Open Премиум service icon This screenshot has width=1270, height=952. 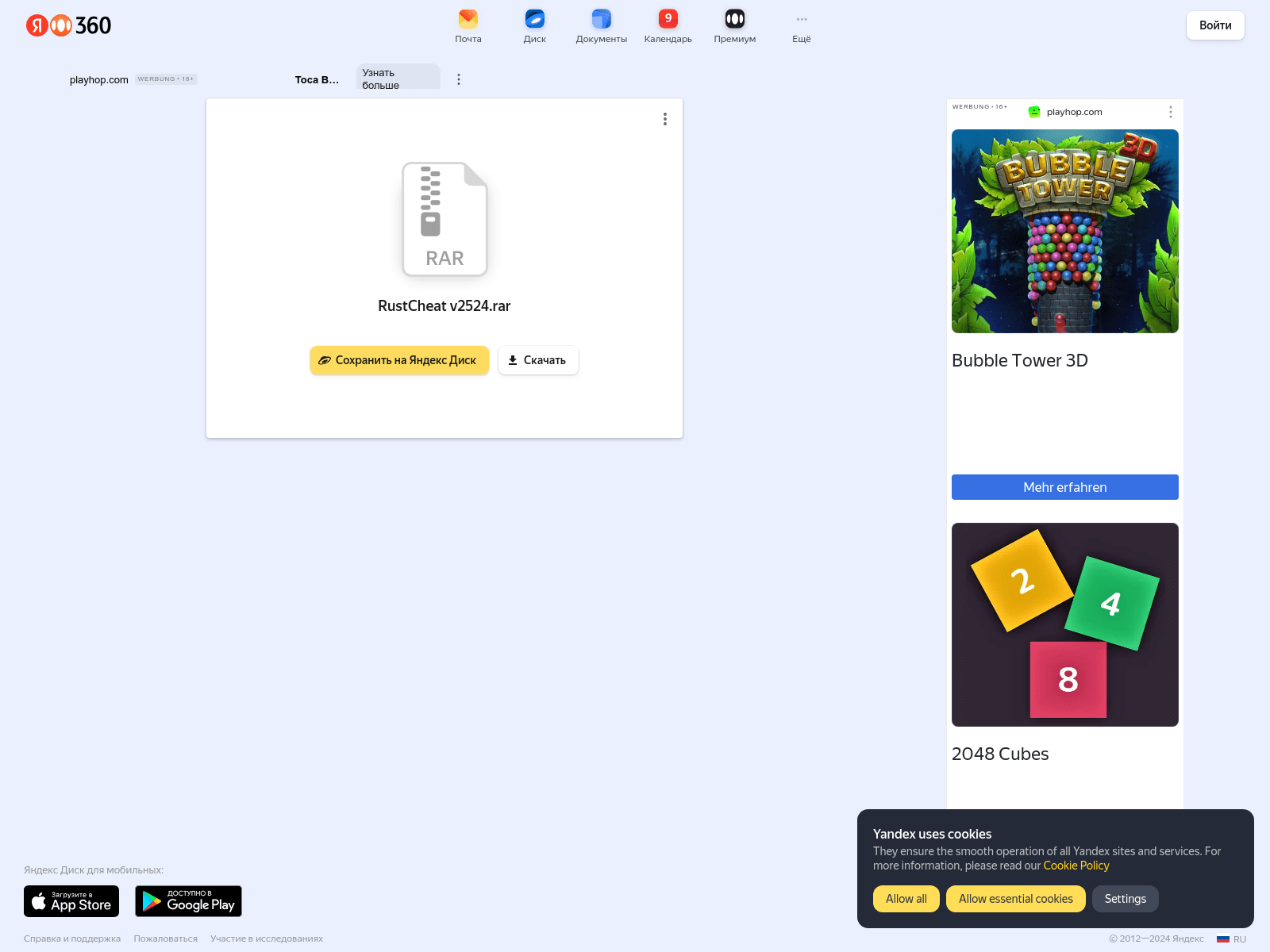tap(735, 26)
